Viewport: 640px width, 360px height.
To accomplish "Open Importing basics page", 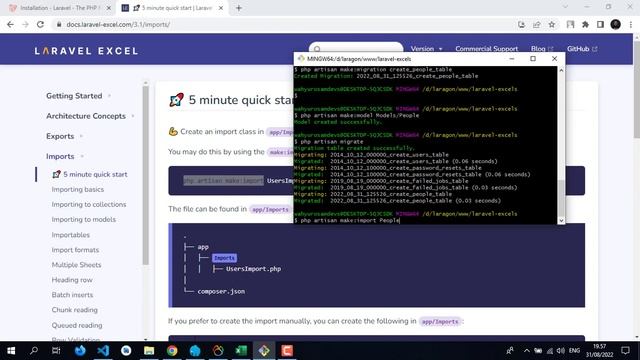I will [x=78, y=189].
